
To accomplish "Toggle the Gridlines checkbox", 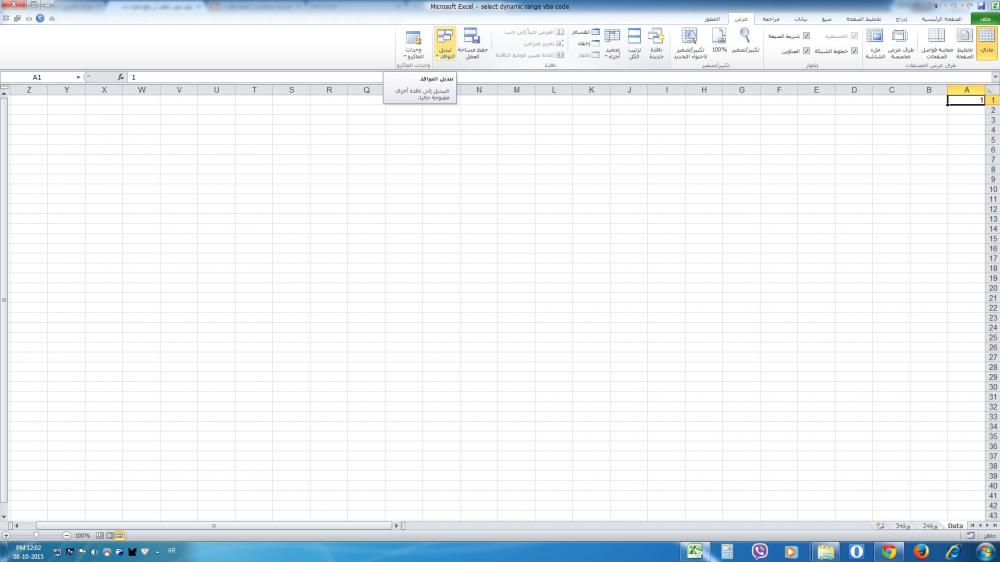I will [x=854, y=50].
